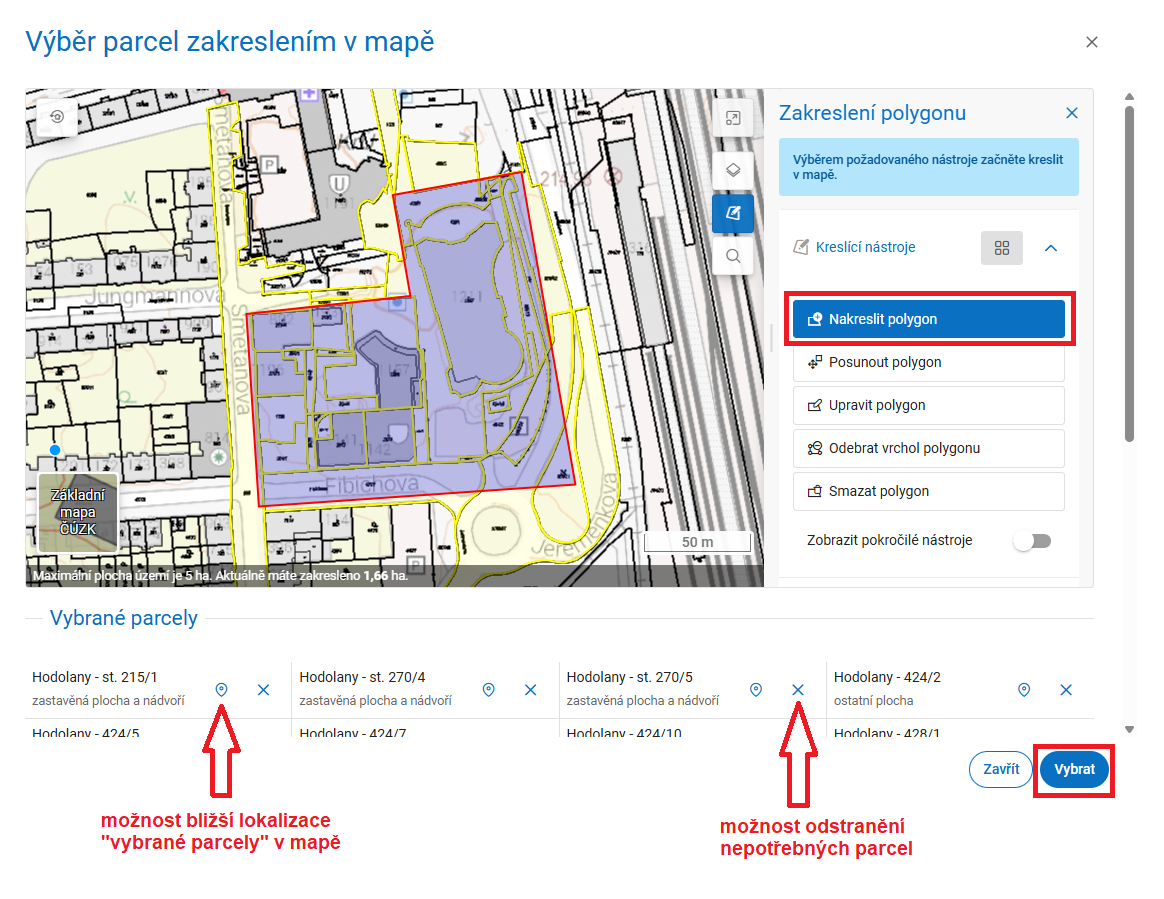Screen dimensions: 1164x899
Task: Click the 50 m scale bar
Action: 699,541
